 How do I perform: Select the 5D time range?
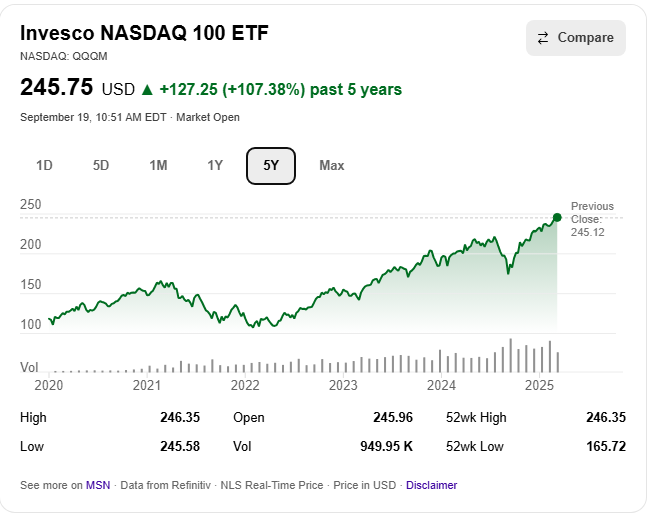point(101,165)
